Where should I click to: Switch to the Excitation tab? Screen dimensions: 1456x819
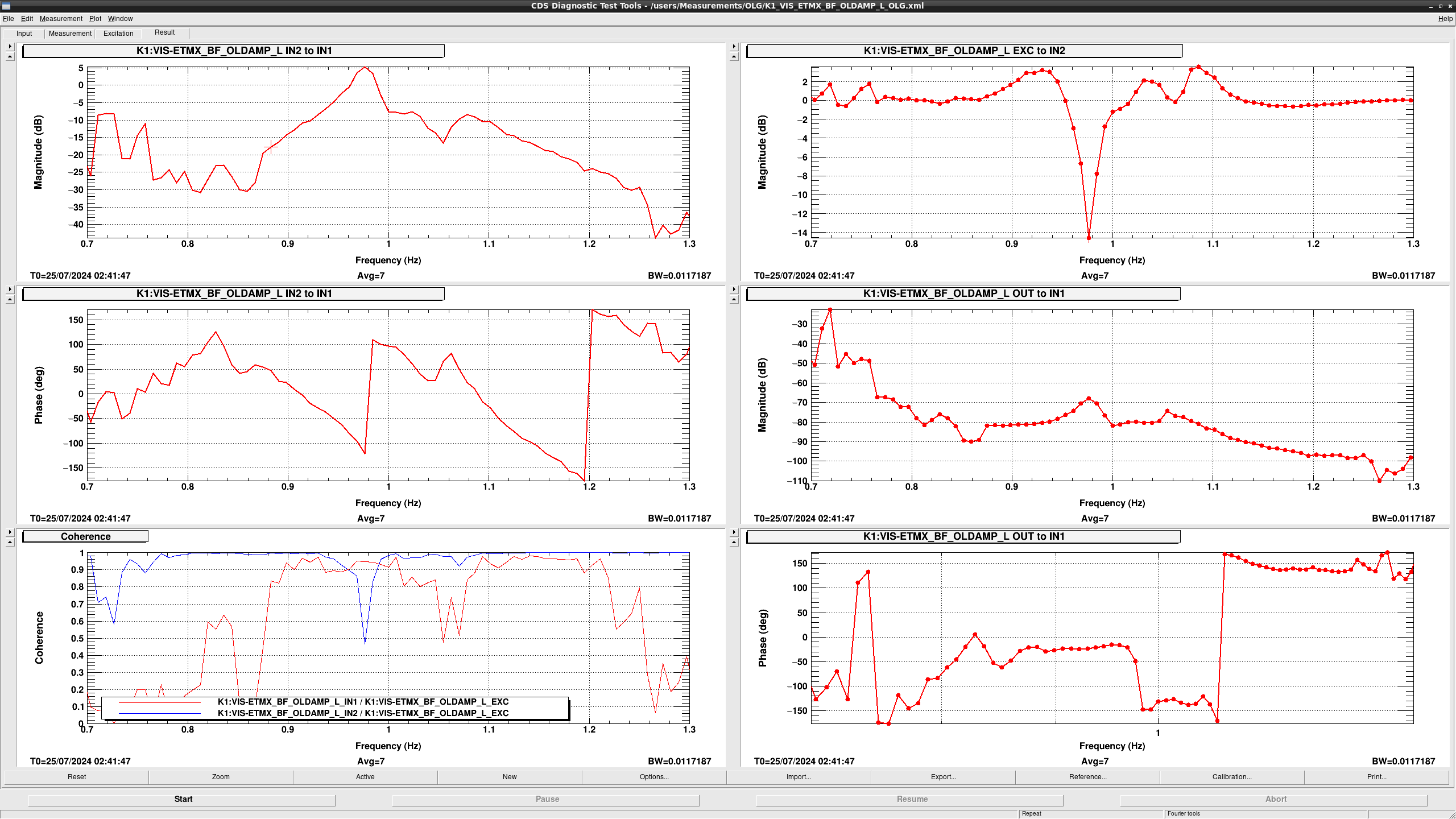click(118, 34)
